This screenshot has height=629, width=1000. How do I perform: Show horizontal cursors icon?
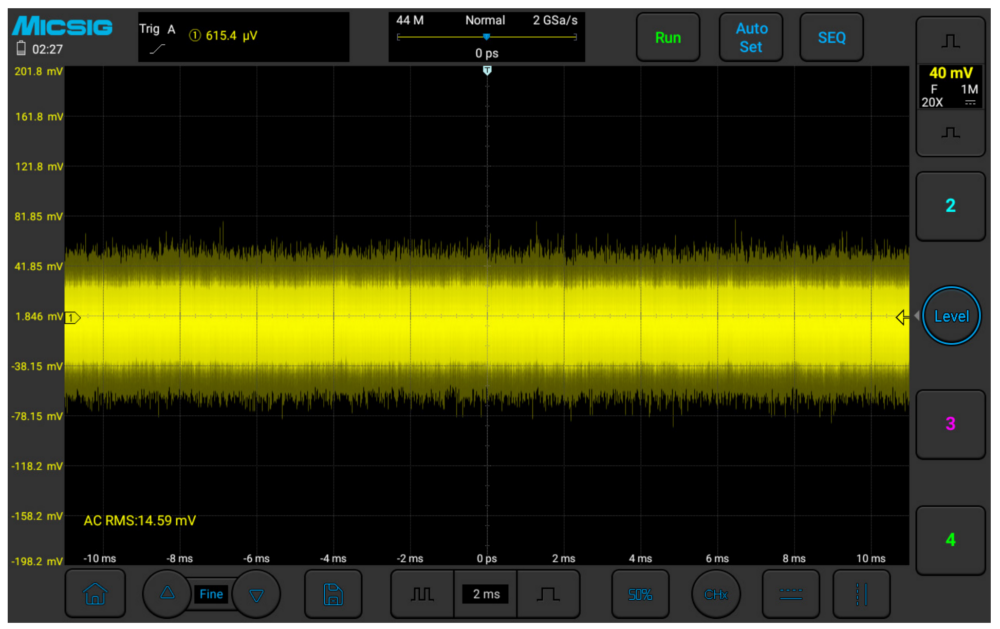click(790, 594)
